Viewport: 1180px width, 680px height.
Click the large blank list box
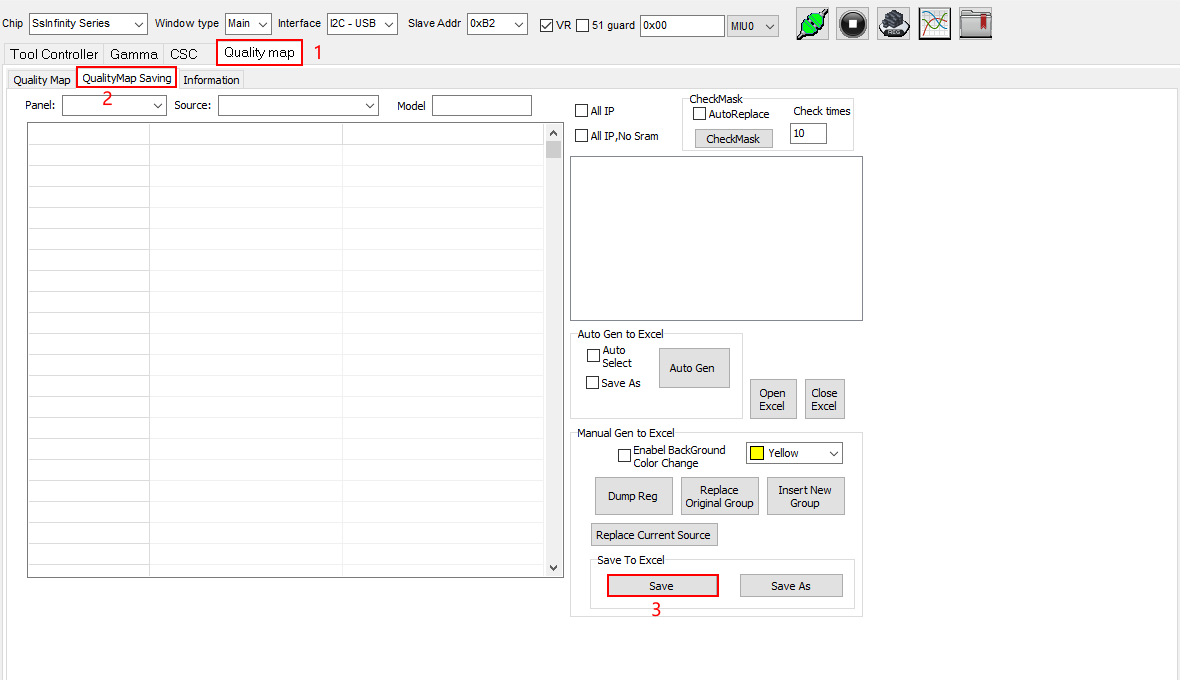click(x=716, y=238)
